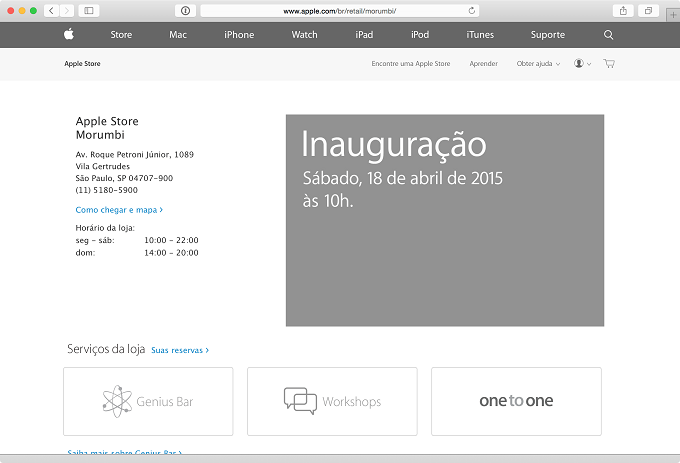
Task: Open Saiba mais sobre Genius Bar link
Action: (x=124, y=452)
